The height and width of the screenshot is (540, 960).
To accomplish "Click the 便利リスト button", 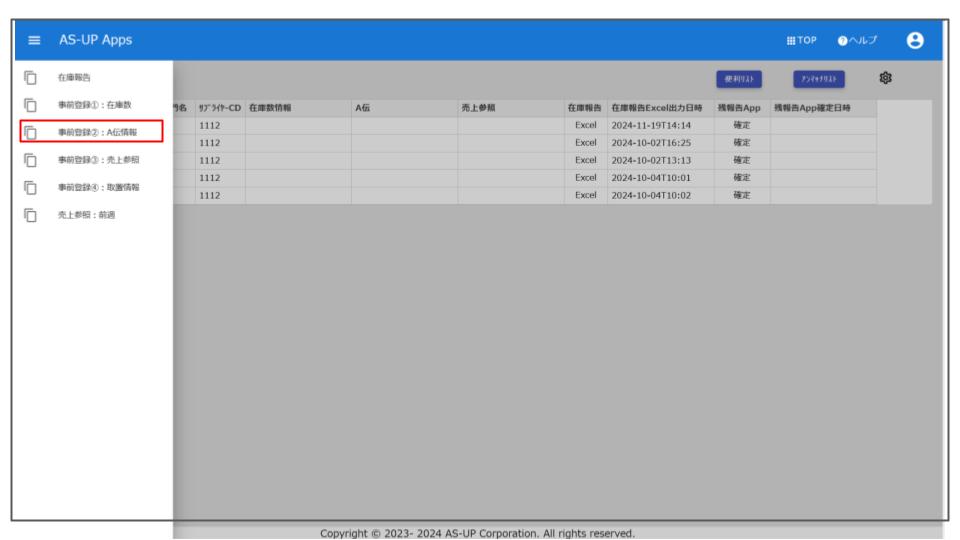I will 741,79.
